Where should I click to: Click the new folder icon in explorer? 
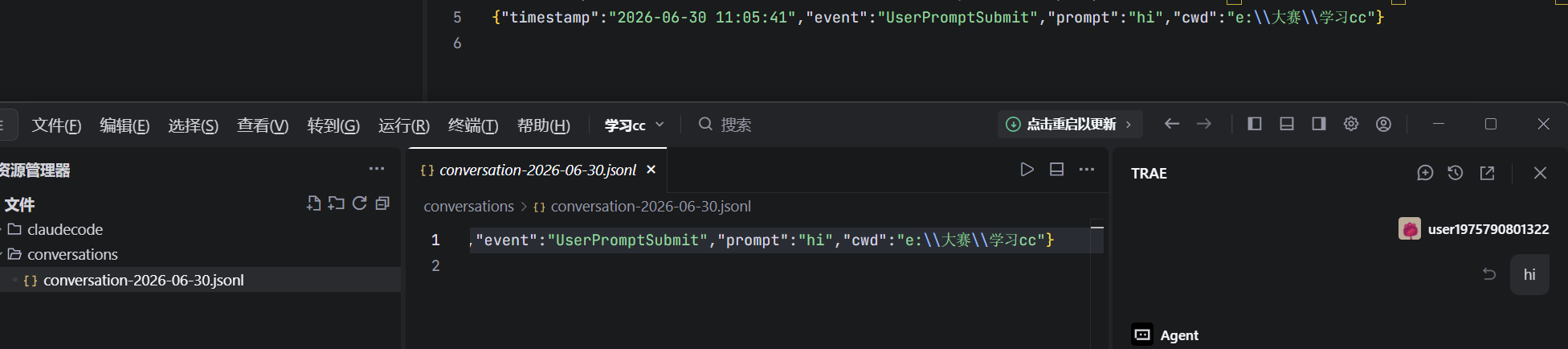pyautogui.click(x=337, y=203)
